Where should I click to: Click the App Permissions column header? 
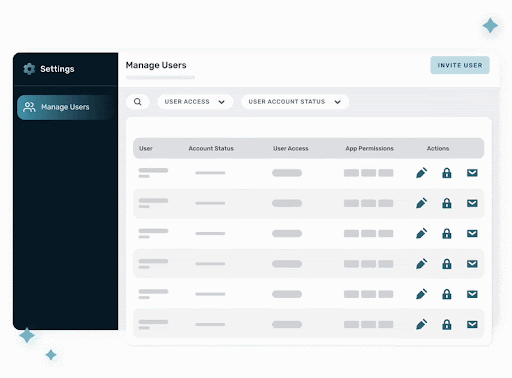pos(369,148)
